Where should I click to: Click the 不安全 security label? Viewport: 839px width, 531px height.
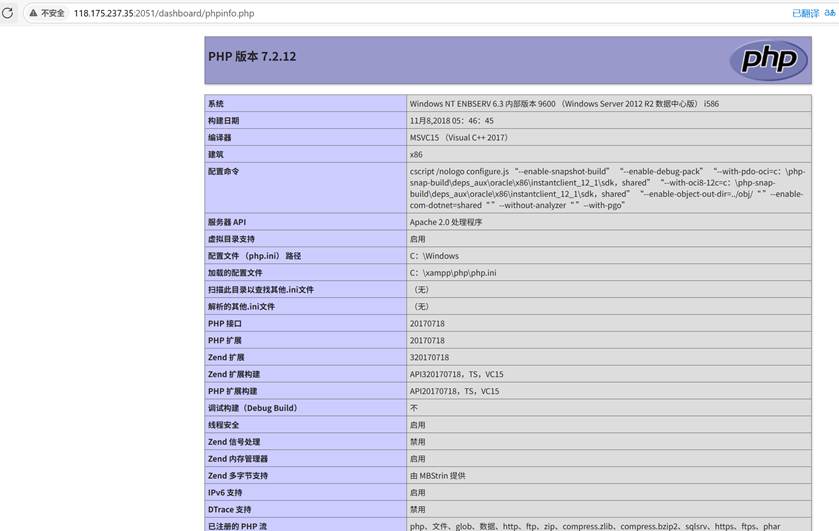click(52, 13)
